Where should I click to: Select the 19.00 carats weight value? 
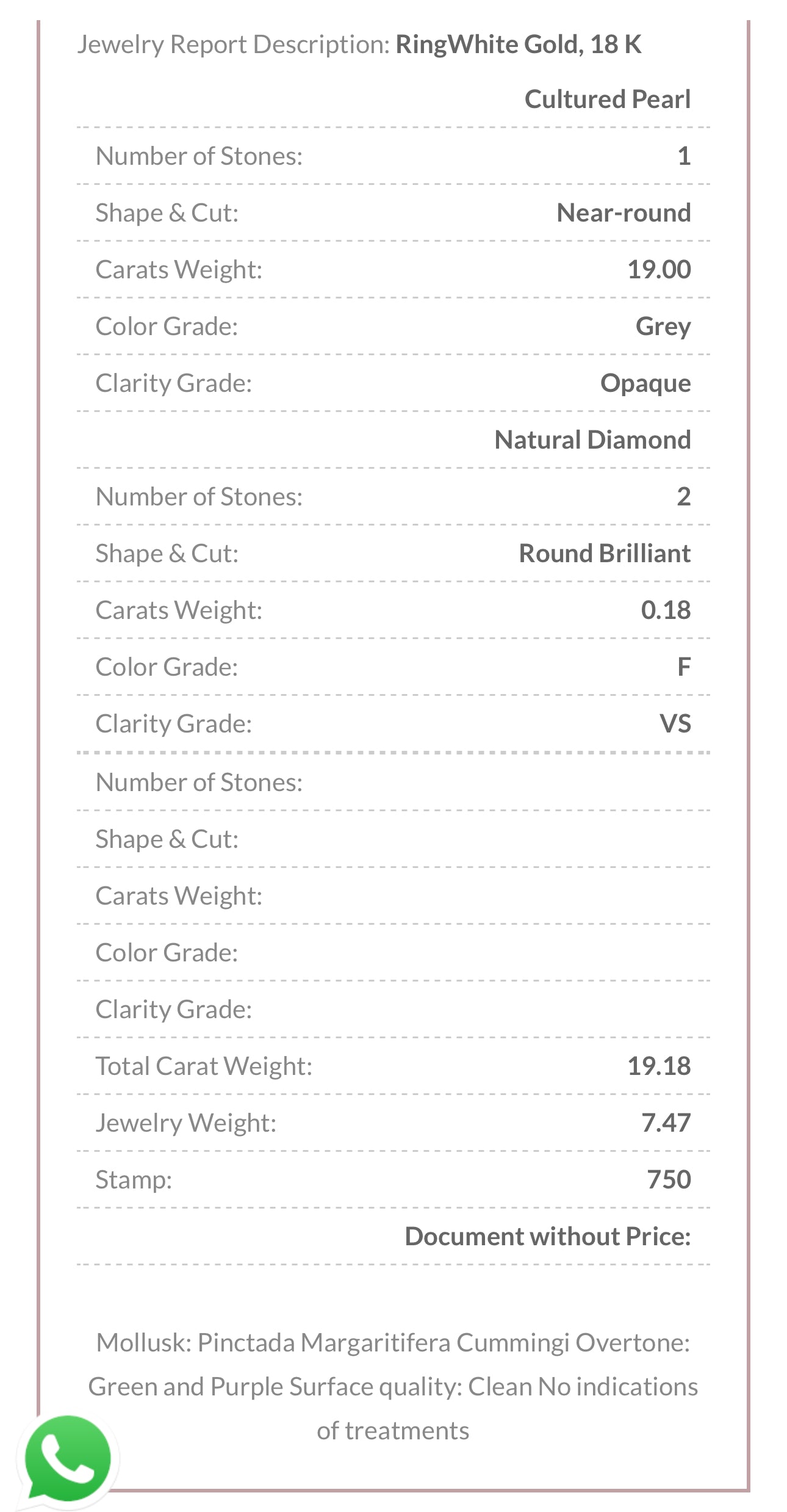[x=659, y=270]
